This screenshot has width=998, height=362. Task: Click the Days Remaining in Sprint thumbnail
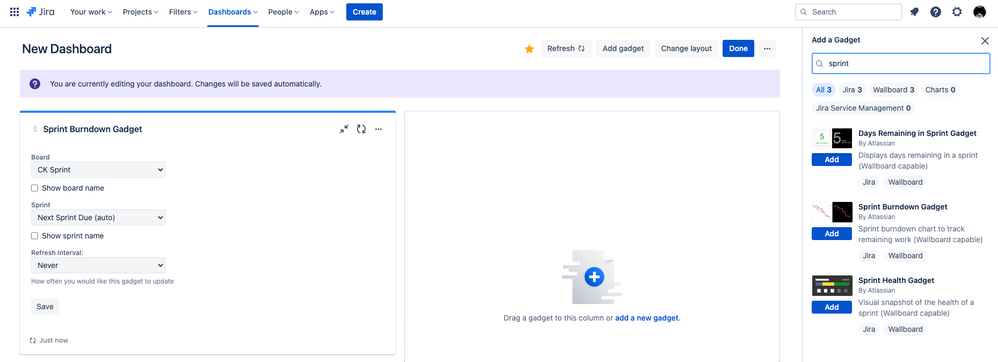832,139
